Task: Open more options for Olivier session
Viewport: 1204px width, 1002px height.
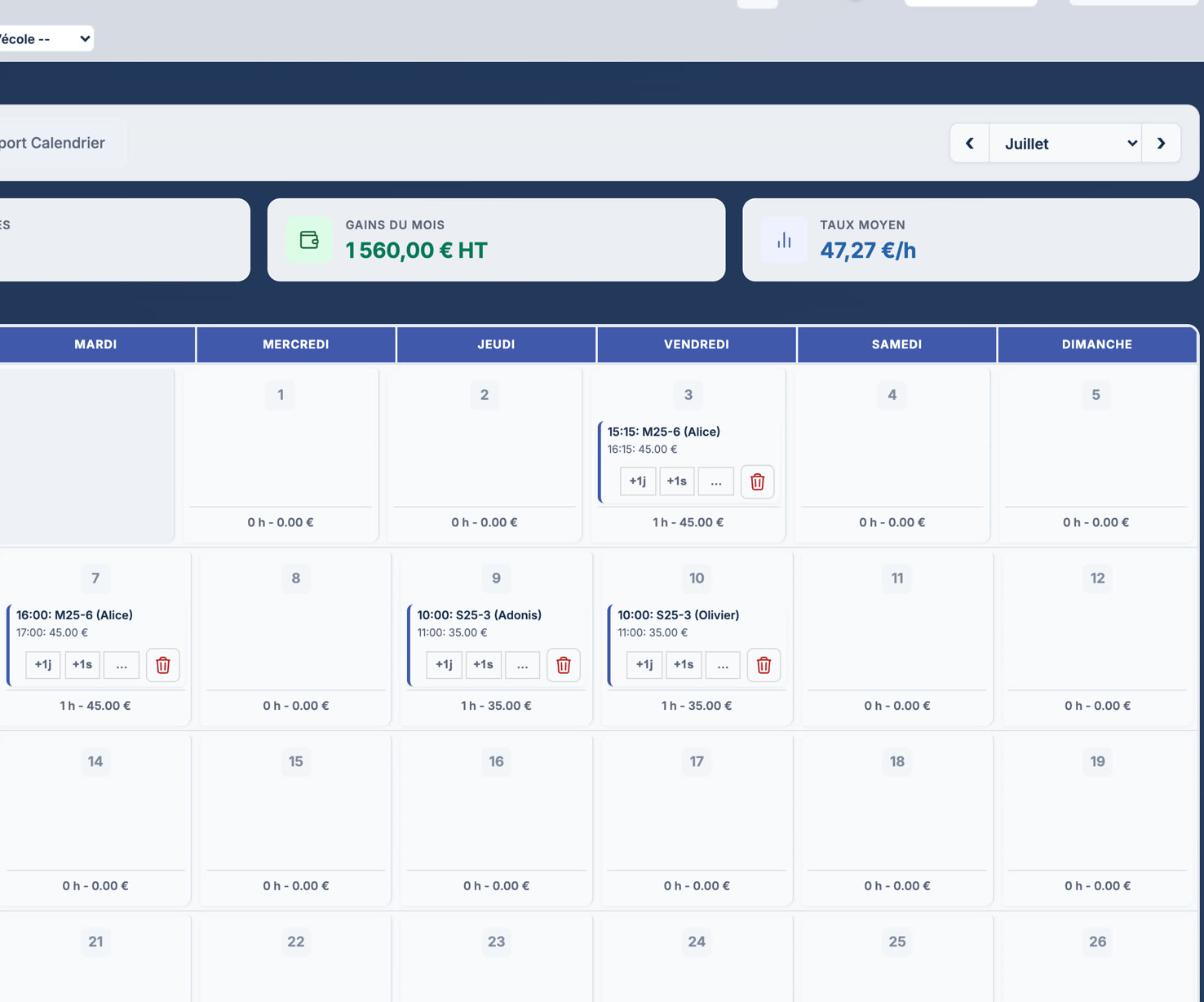Action: tap(723, 665)
